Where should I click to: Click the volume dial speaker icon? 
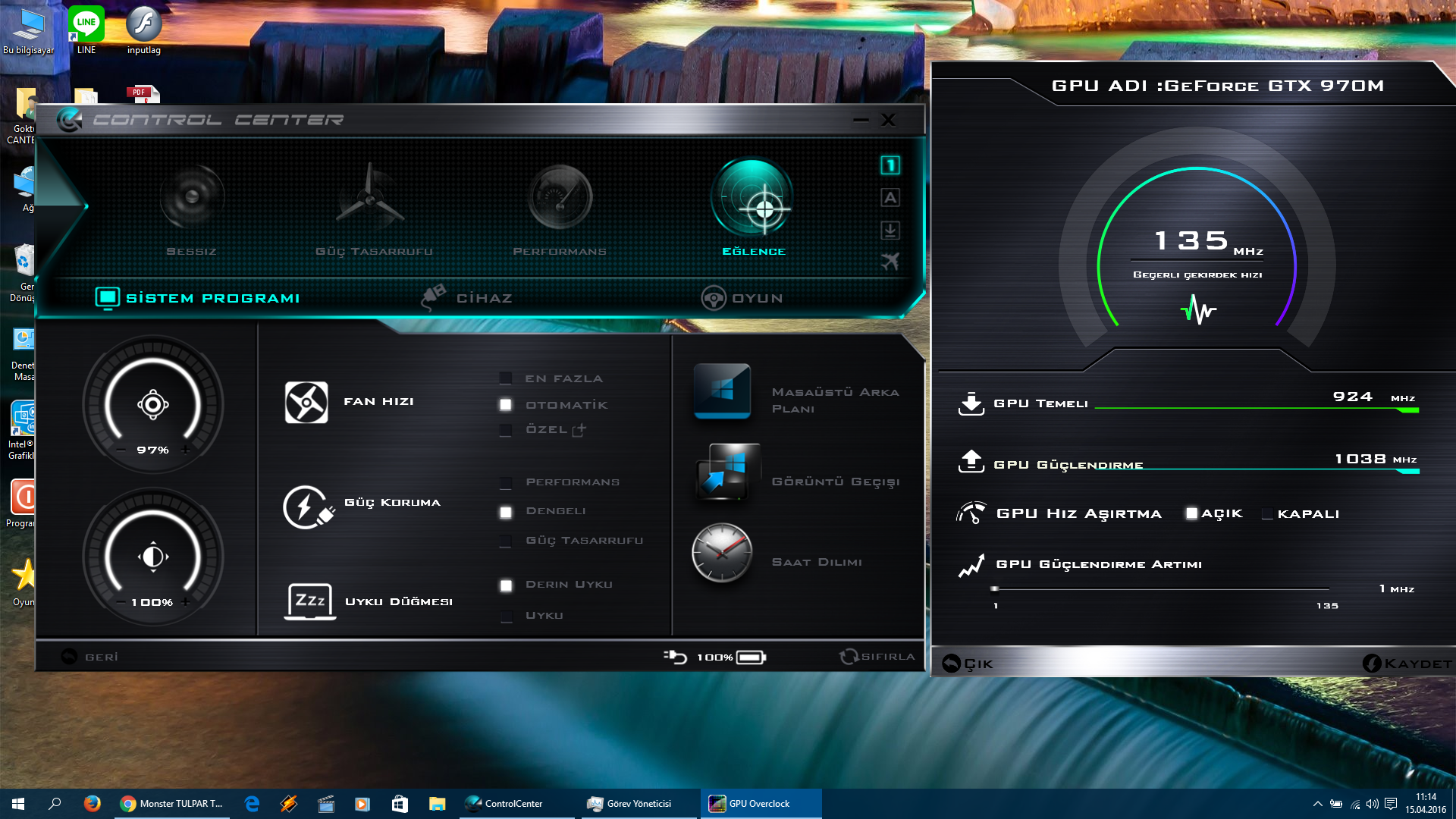[x=152, y=404]
